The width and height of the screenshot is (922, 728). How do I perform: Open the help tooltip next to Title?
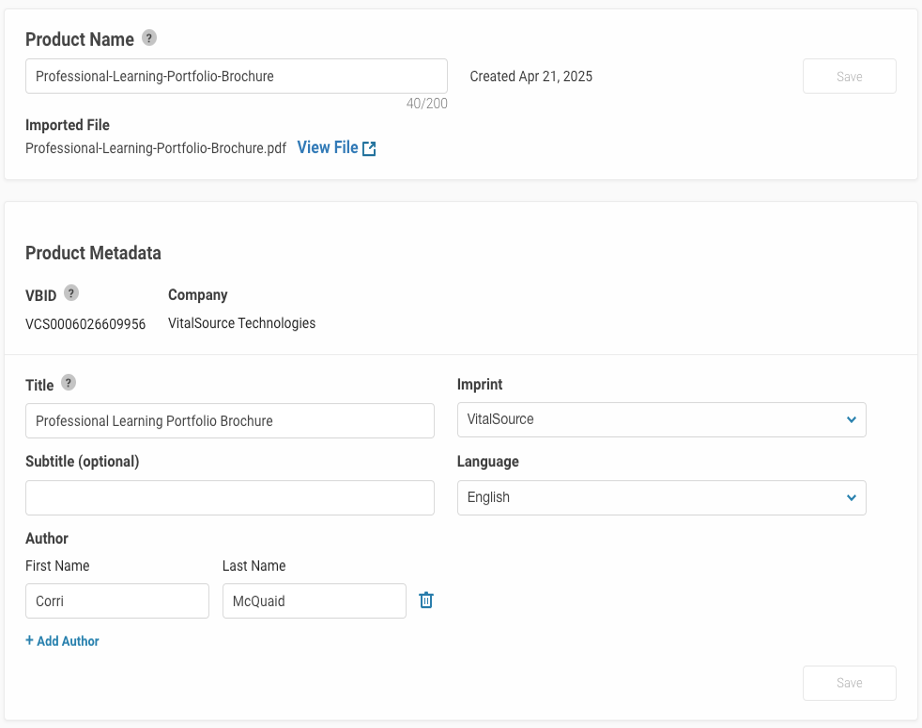(68, 384)
